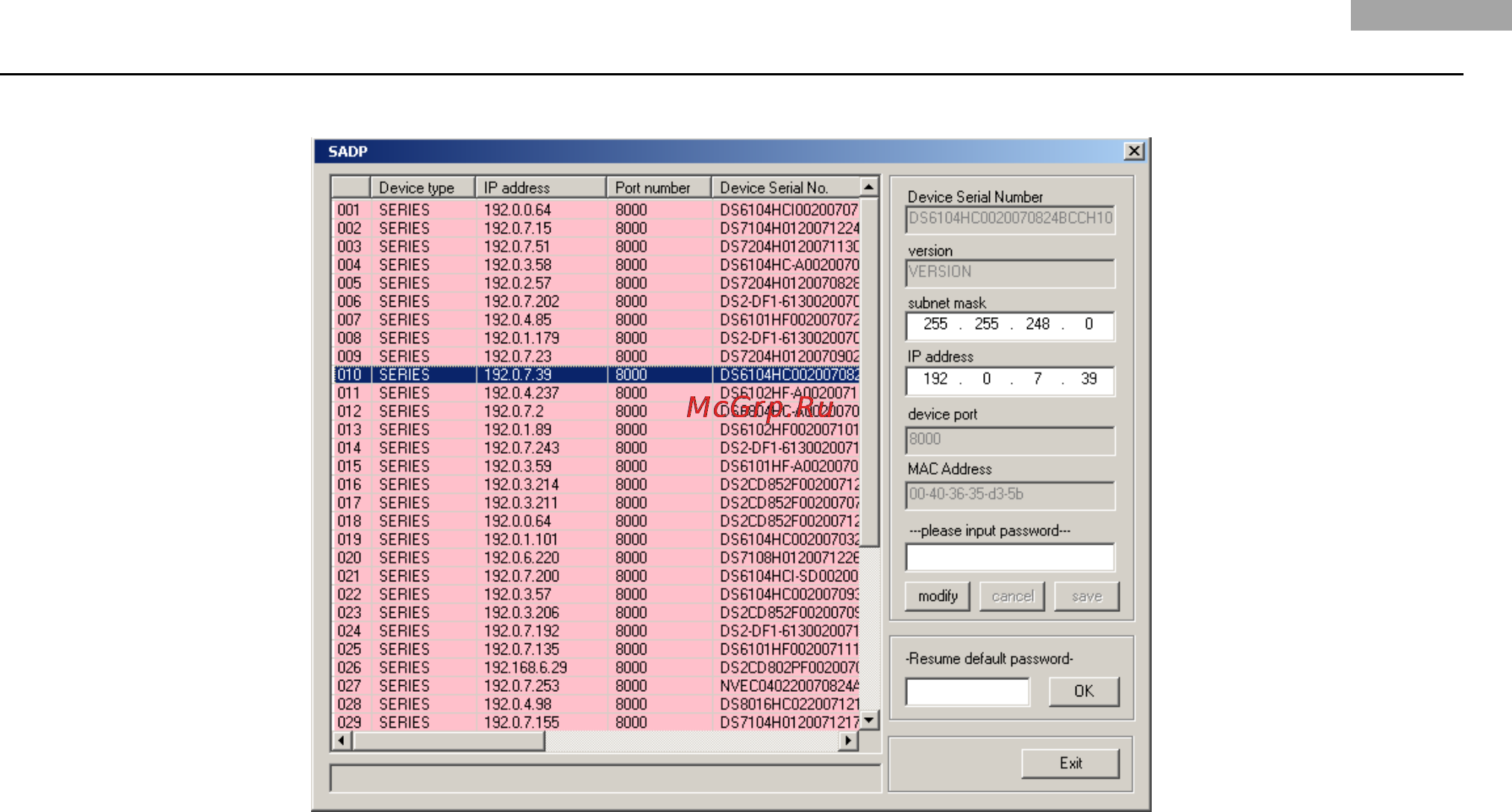The width and height of the screenshot is (1512, 812).
Task: Select row 017 with IP 192.0.3.211
Action: coord(596,502)
